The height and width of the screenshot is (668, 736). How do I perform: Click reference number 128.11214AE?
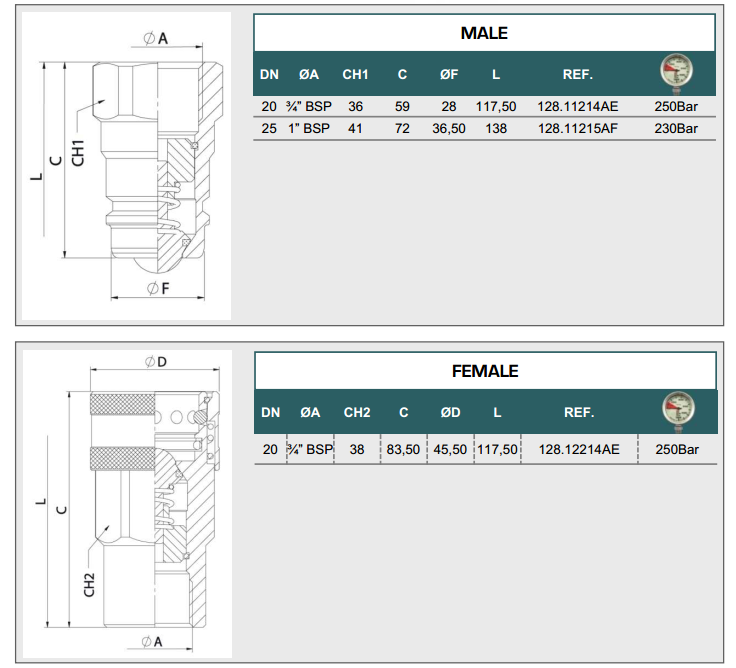(x=578, y=106)
